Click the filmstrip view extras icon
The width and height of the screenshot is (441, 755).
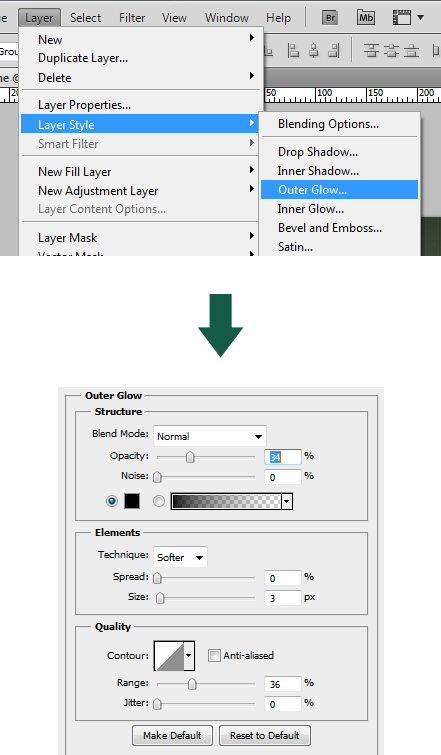click(402, 18)
